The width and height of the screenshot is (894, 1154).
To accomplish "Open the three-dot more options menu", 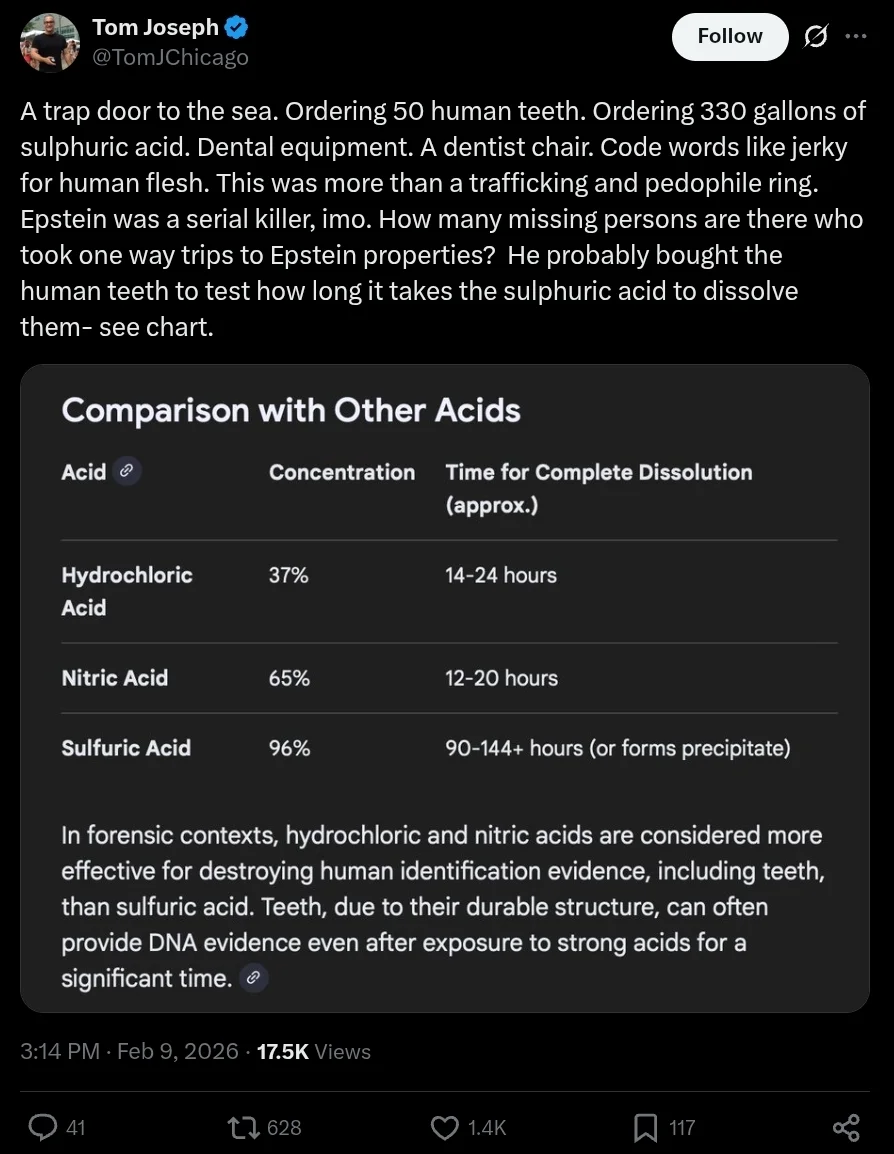I will coord(856,36).
